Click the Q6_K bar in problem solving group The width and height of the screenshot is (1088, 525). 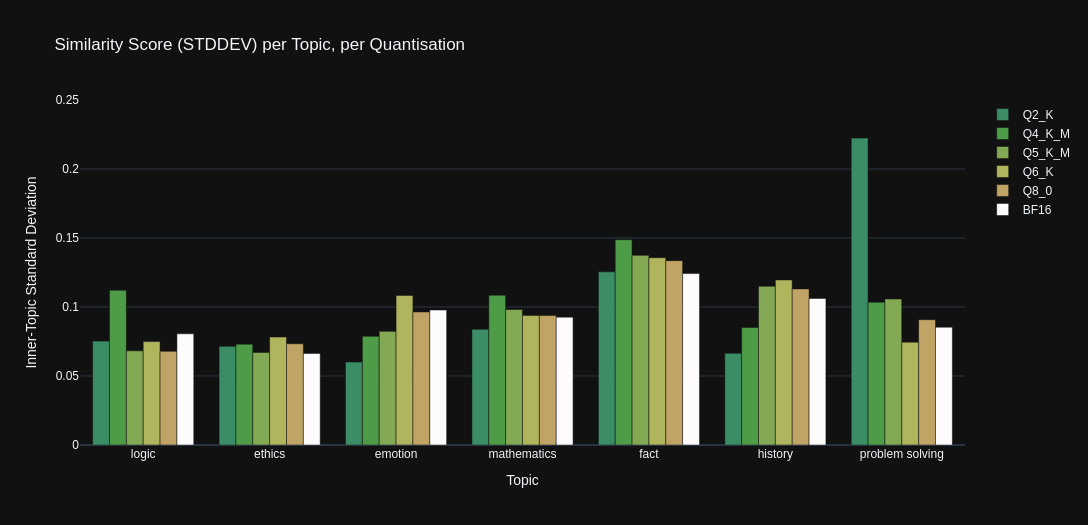click(x=910, y=393)
